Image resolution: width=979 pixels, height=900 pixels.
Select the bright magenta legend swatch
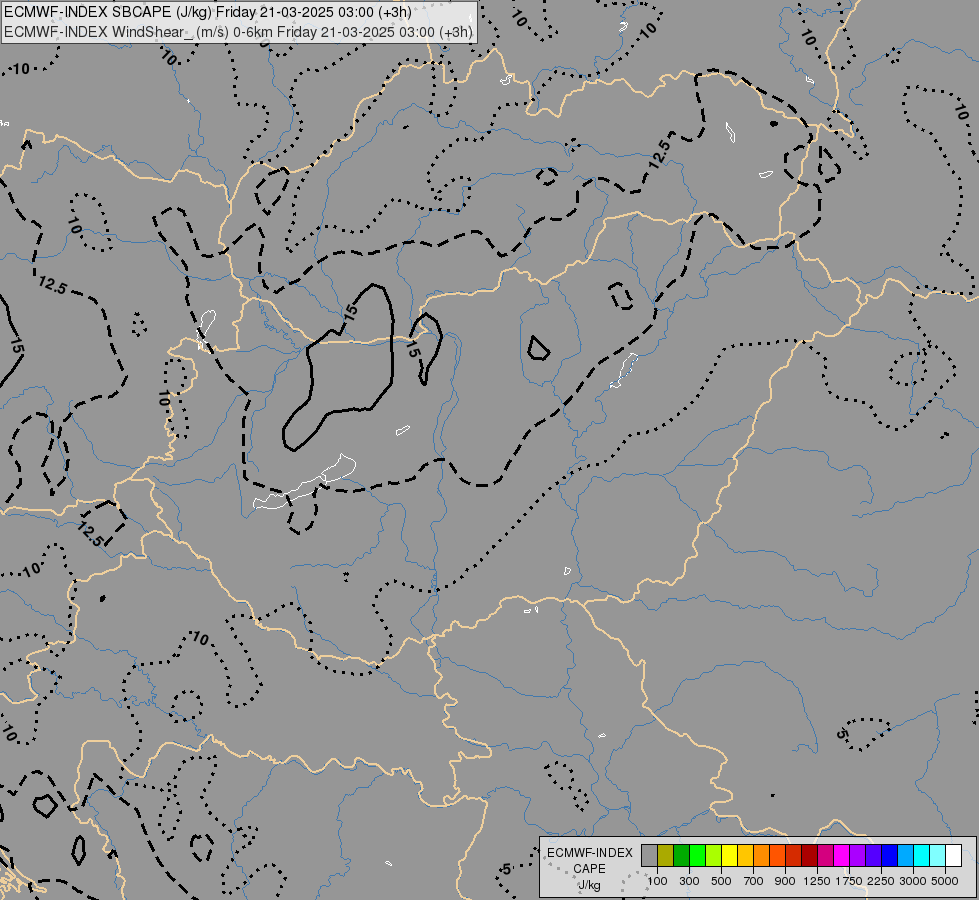(842, 856)
